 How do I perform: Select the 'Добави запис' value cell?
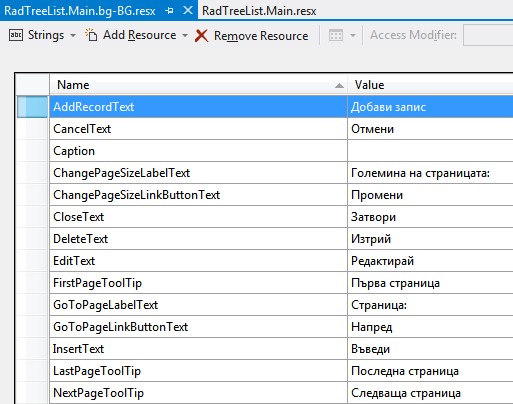click(x=430, y=107)
